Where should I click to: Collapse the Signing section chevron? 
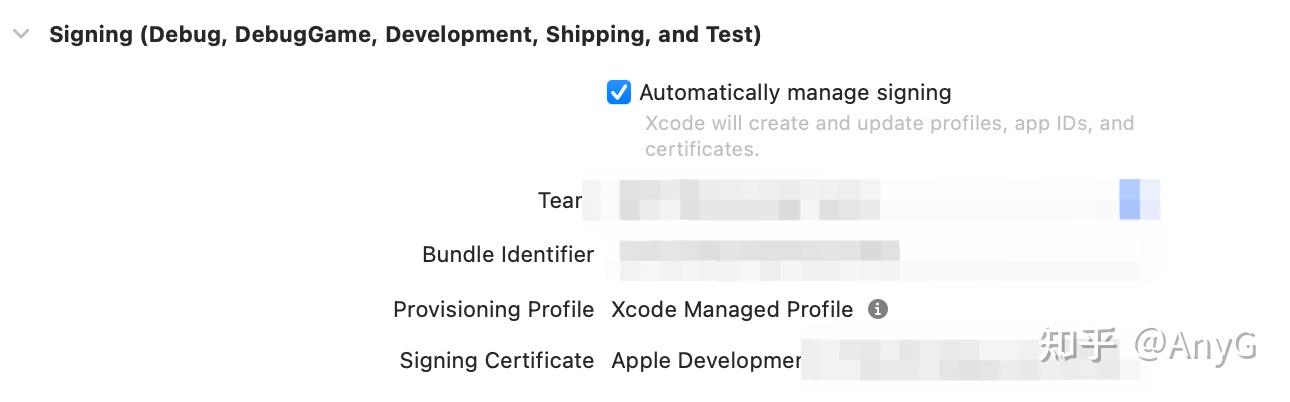click(21, 35)
